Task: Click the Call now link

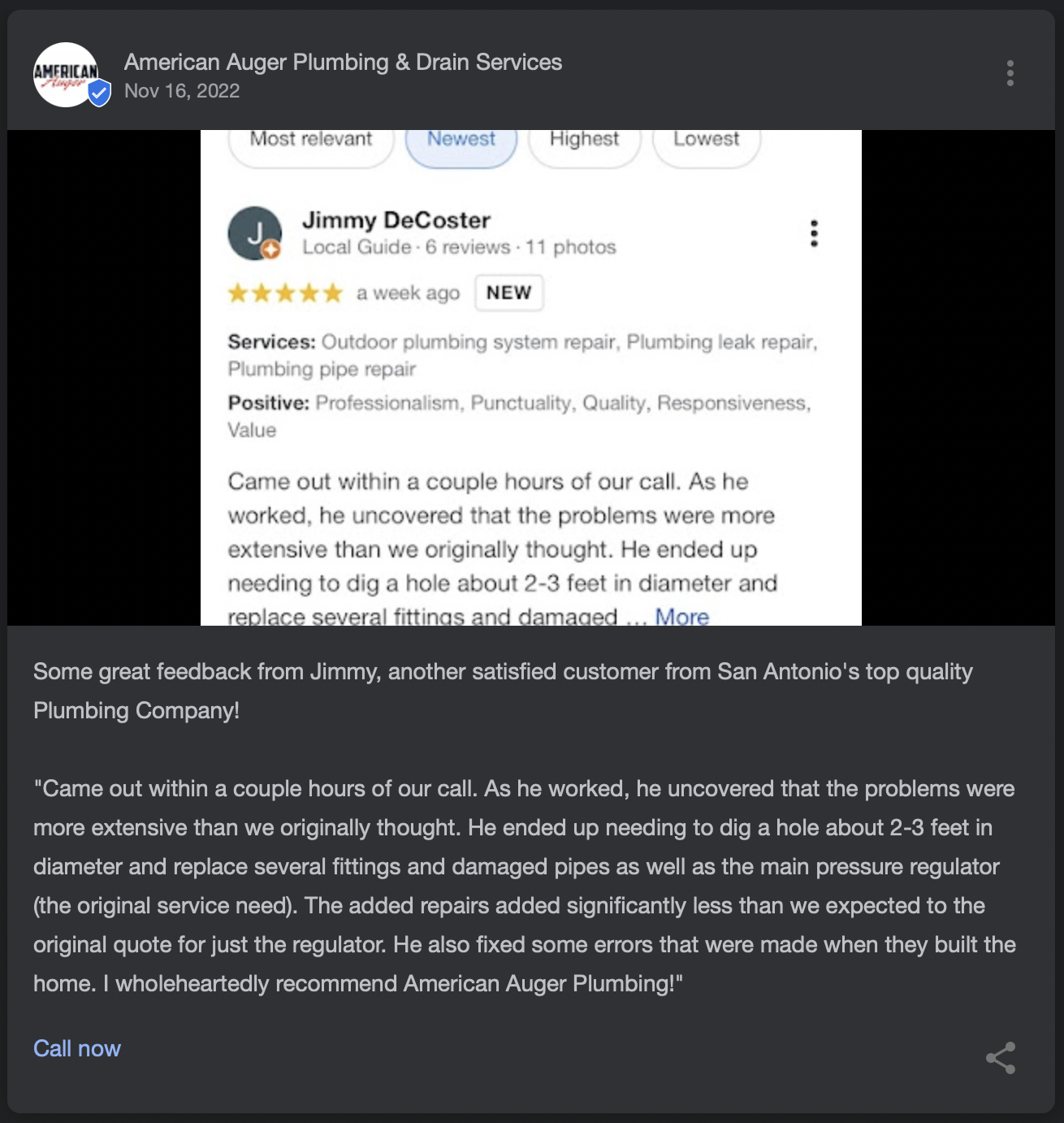Action: click(x=77, y=1048)
